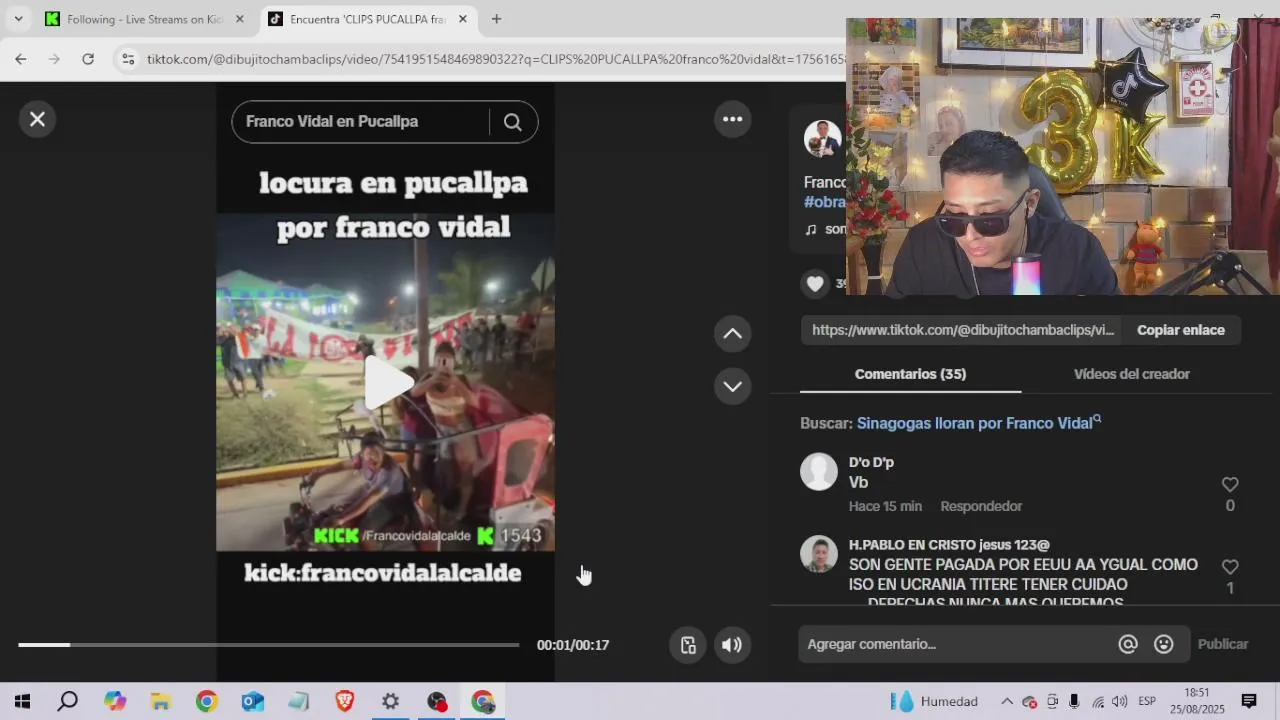Open Windows taskbar search

[x=67, y=702]
